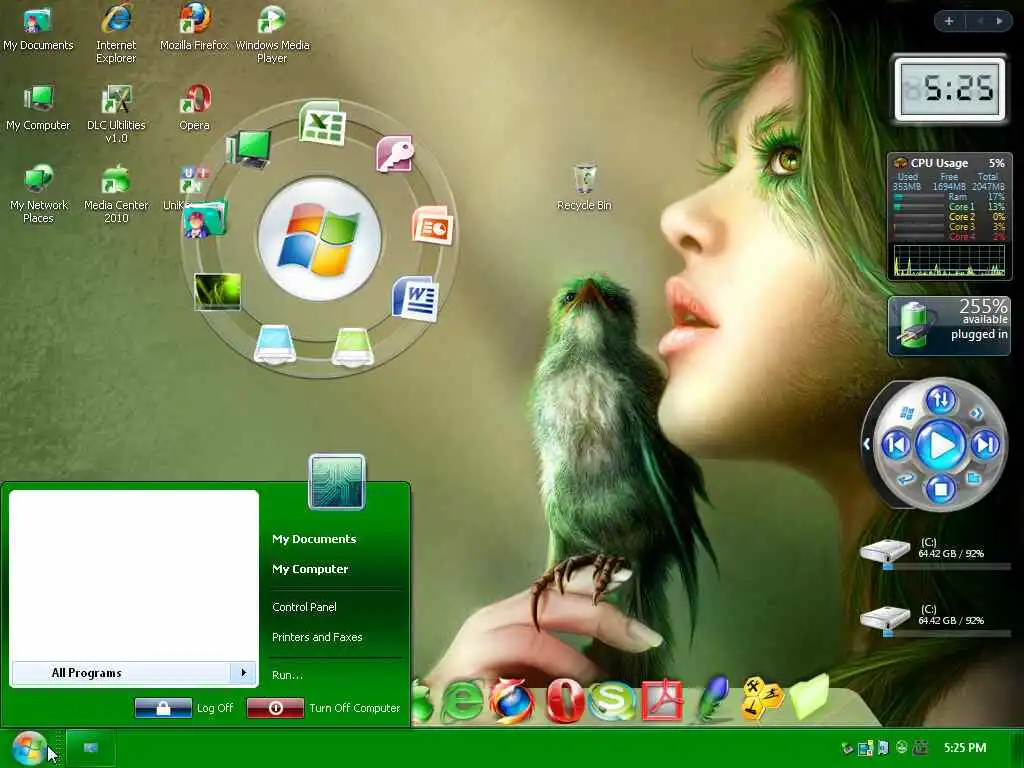Click next track on media widget
This screenshot has height=768, width=1024.
pyautogui.click(x=985, y=445)
